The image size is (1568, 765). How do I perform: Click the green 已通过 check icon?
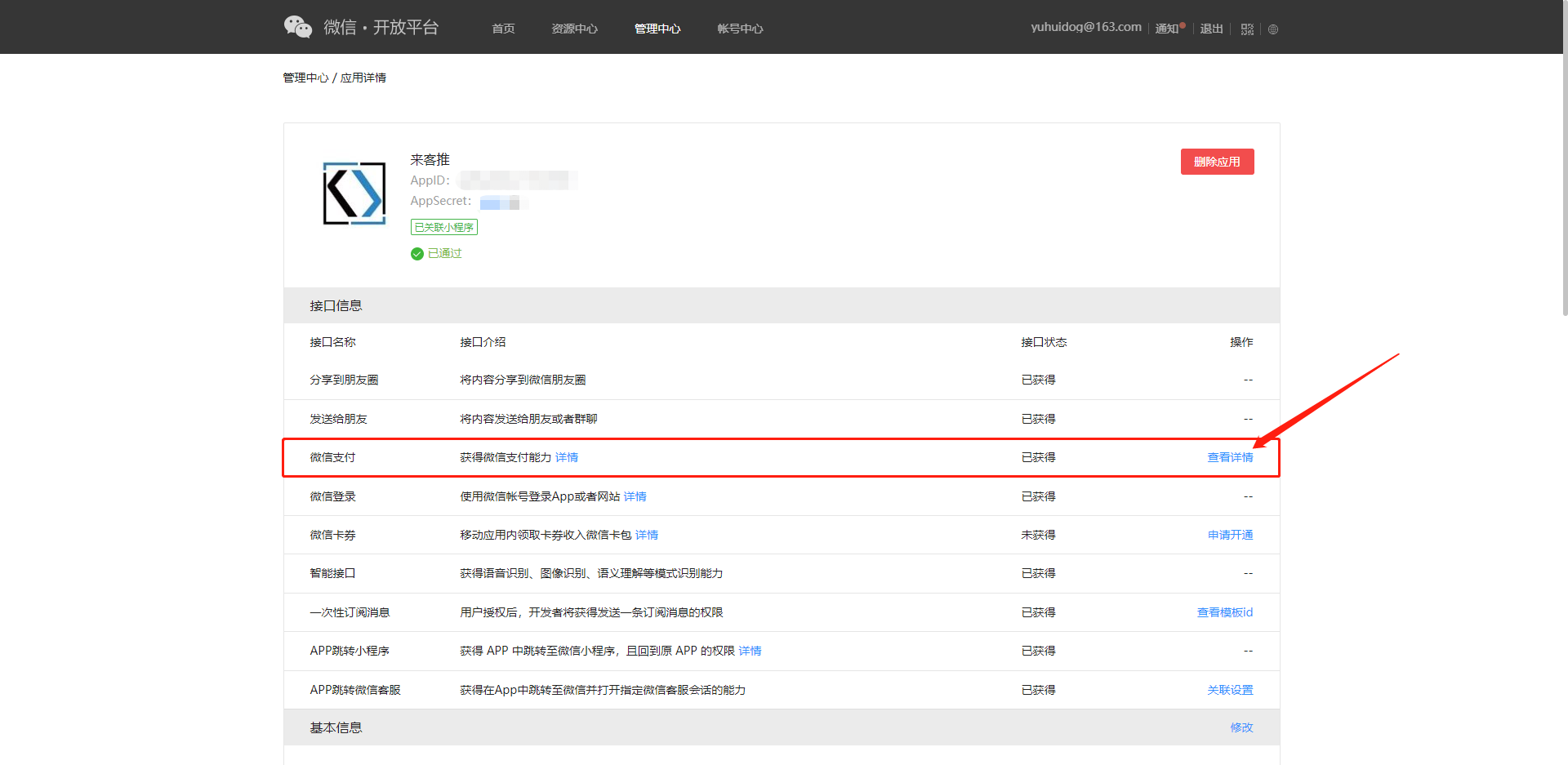pyautogui.click(x=417, y=254)
